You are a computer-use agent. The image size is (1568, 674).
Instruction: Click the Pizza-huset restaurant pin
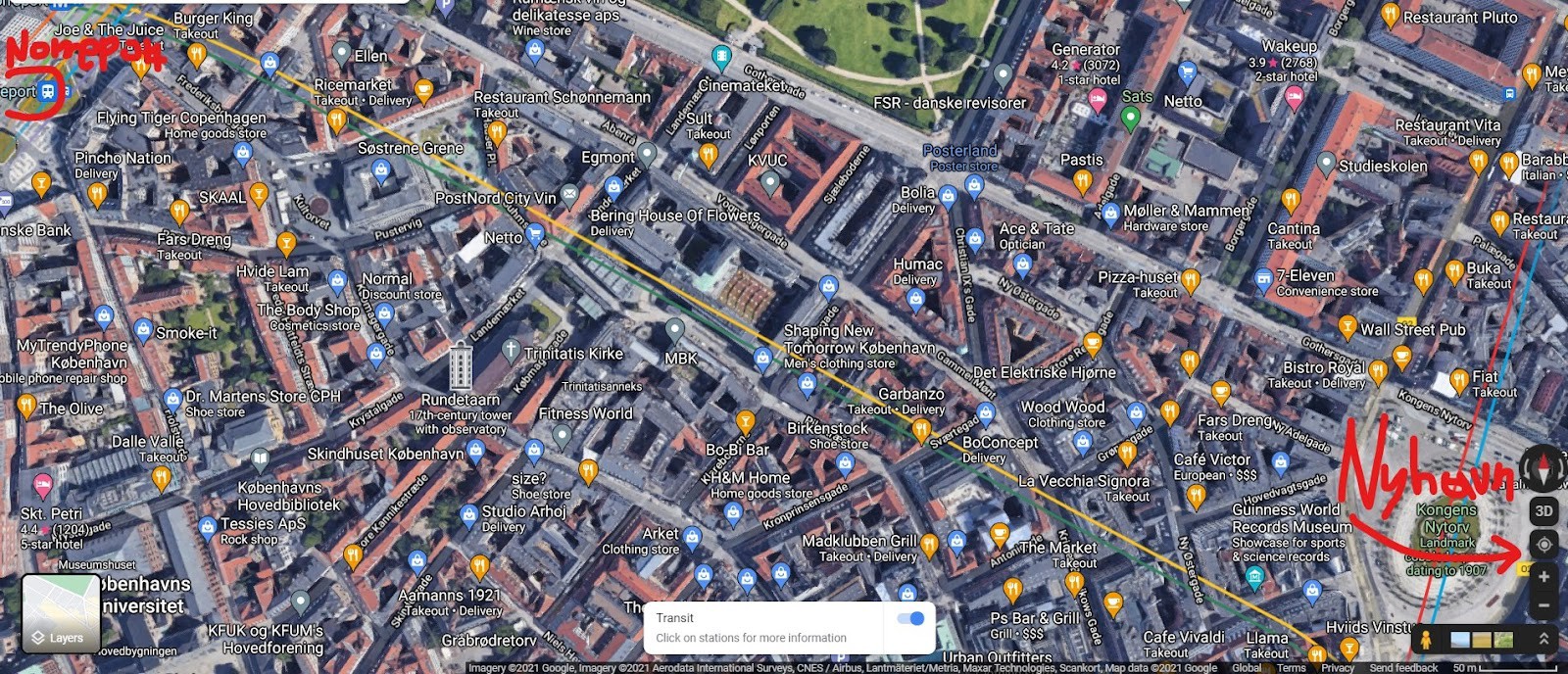tap(1190, 280)
